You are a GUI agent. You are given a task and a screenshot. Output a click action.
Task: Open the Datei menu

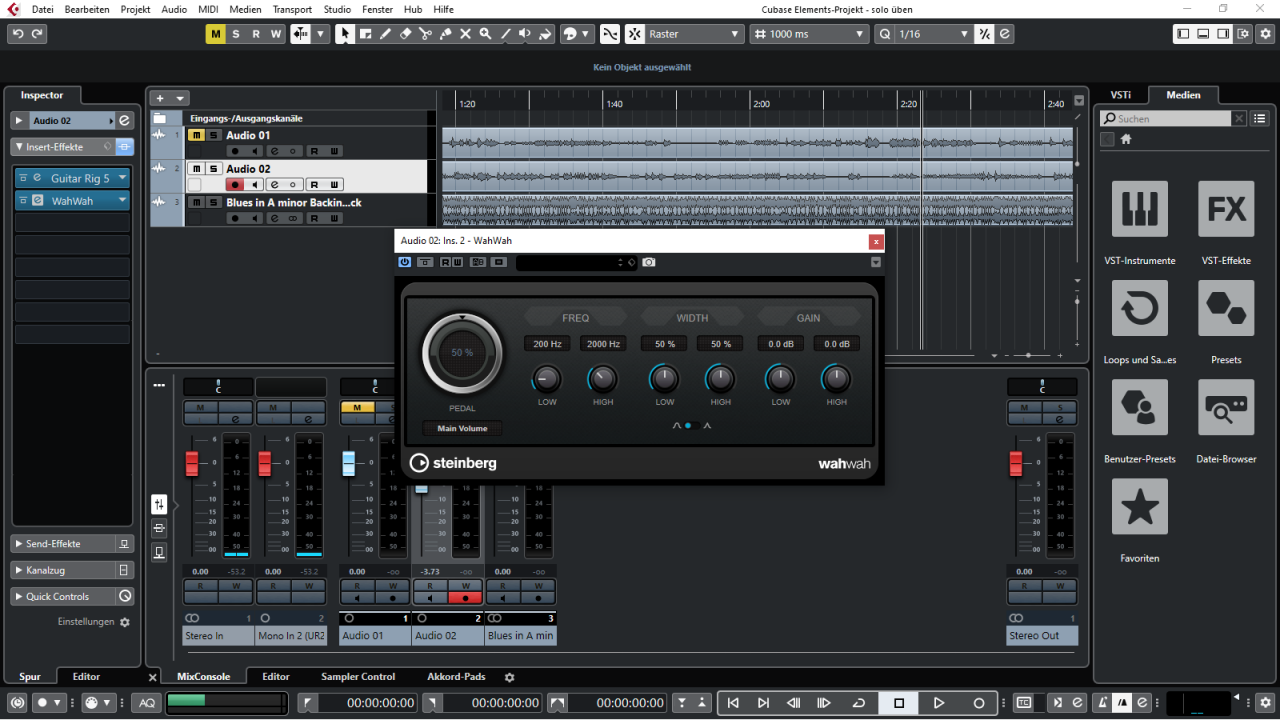click(43, 9)
